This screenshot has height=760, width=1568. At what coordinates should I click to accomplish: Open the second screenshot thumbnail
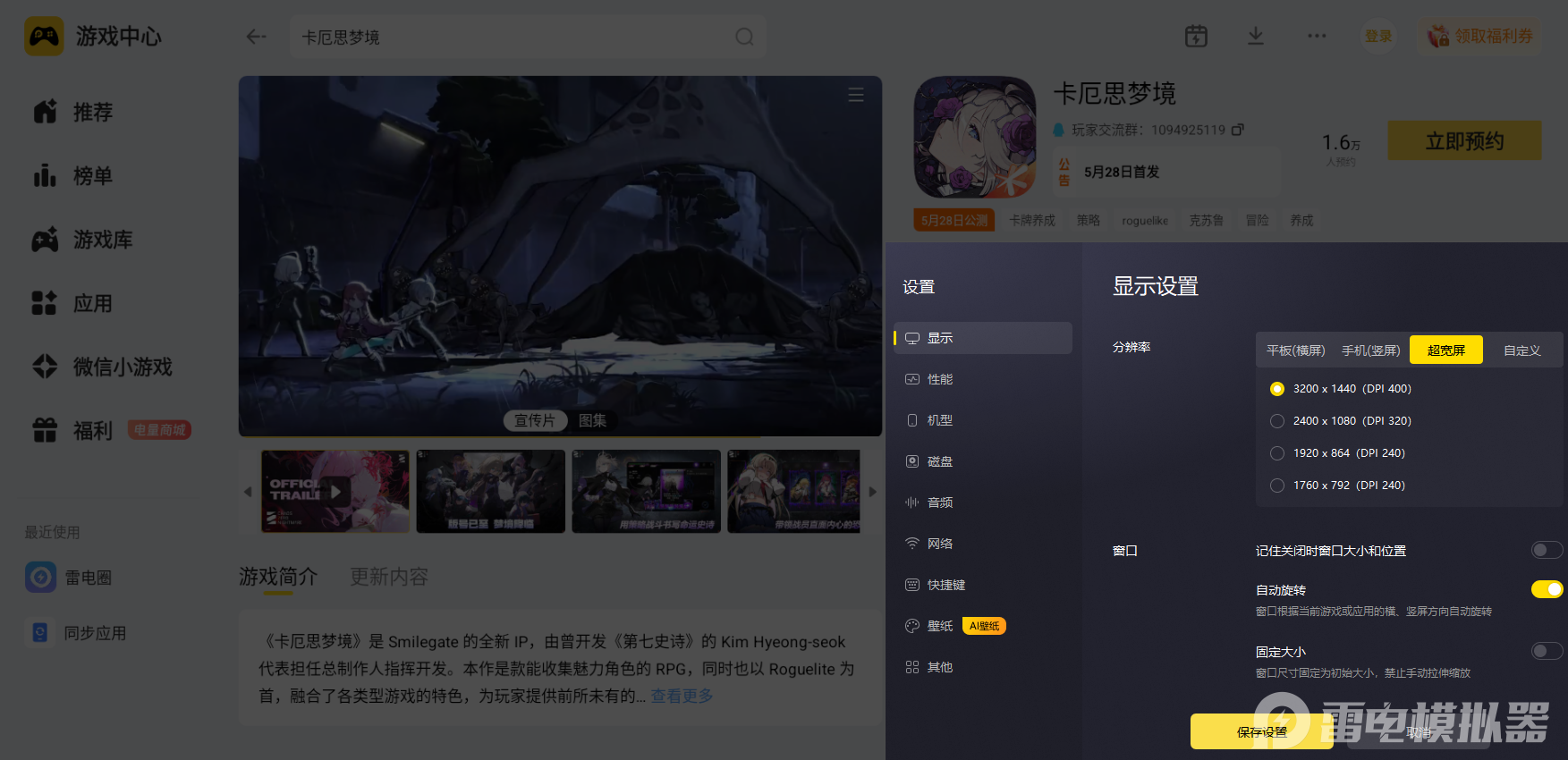tap(491, 492)
